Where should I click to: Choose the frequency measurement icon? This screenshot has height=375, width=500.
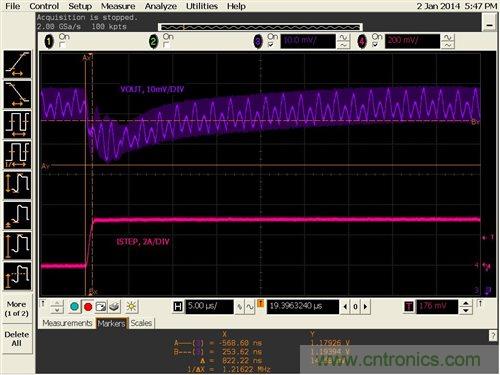pos(17,155)
